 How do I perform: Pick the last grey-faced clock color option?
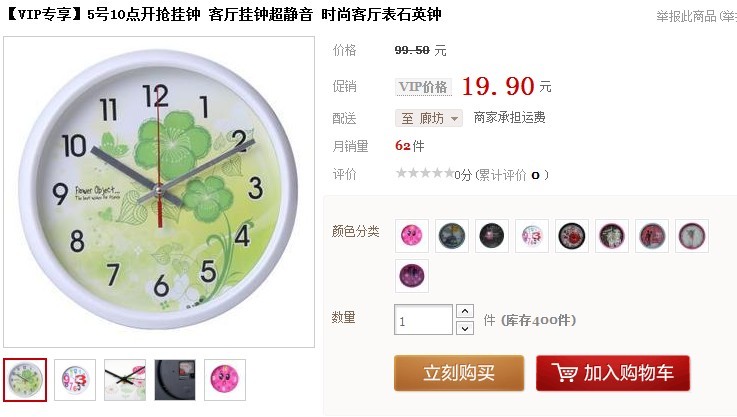click(x=691, y=236)
